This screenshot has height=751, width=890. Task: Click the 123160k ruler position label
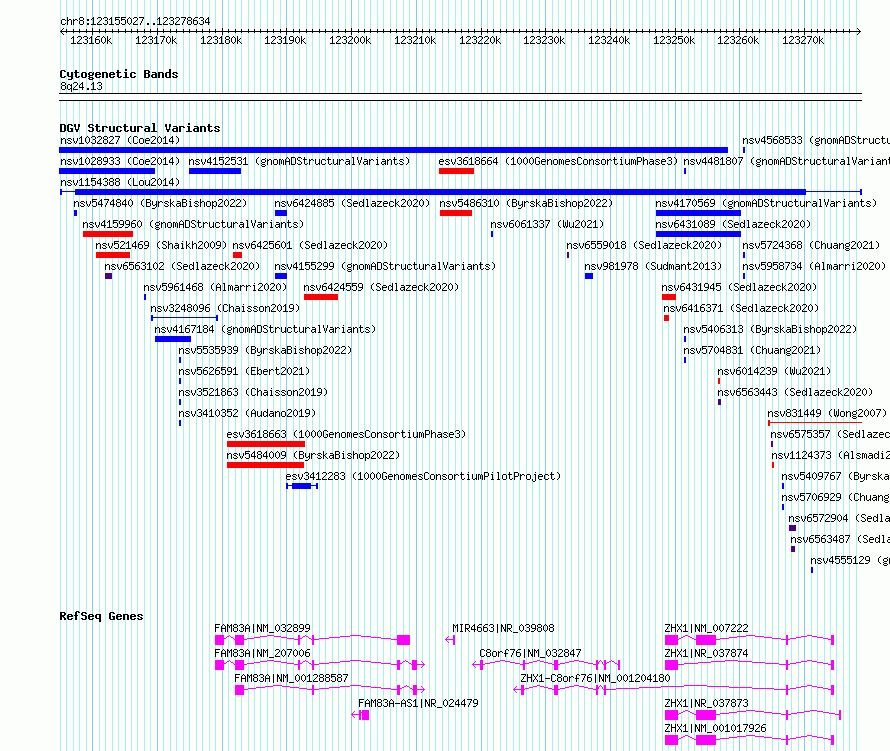coord(91,40)
